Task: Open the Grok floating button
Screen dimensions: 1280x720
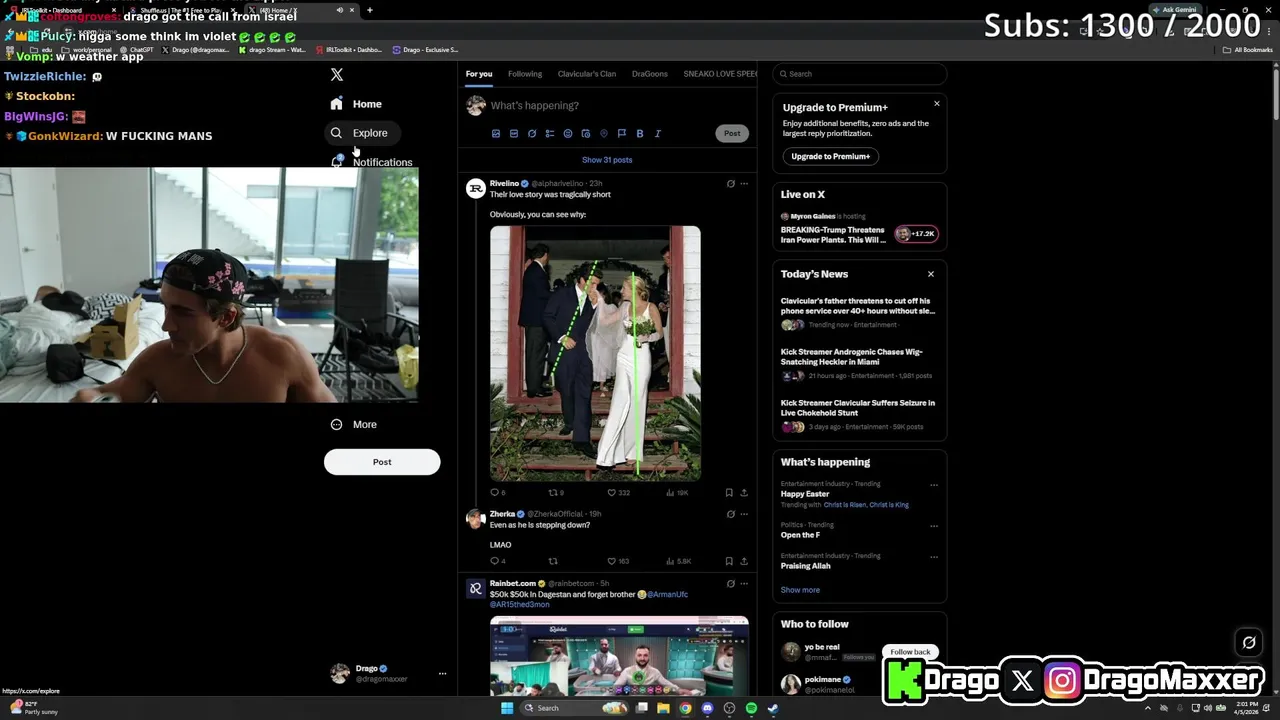Action: pos(1249,643)
